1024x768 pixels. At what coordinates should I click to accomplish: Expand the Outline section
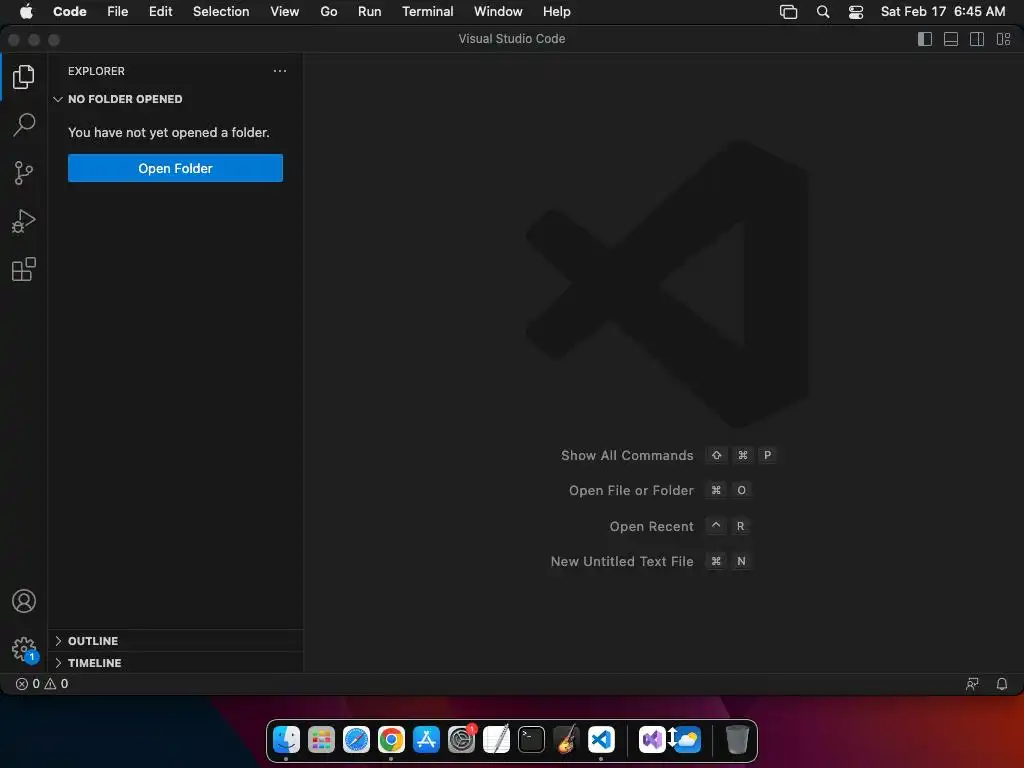(175, 641)
